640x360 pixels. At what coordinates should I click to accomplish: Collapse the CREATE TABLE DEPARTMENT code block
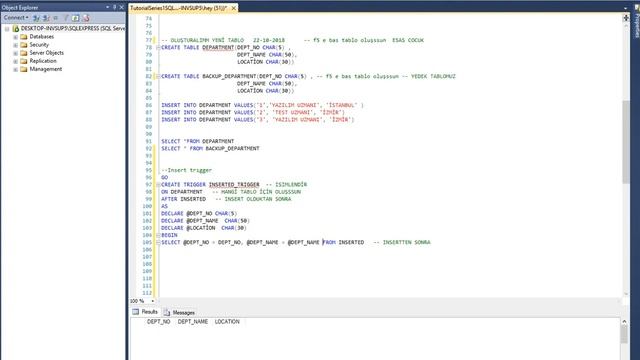click(x=158, y=48)
